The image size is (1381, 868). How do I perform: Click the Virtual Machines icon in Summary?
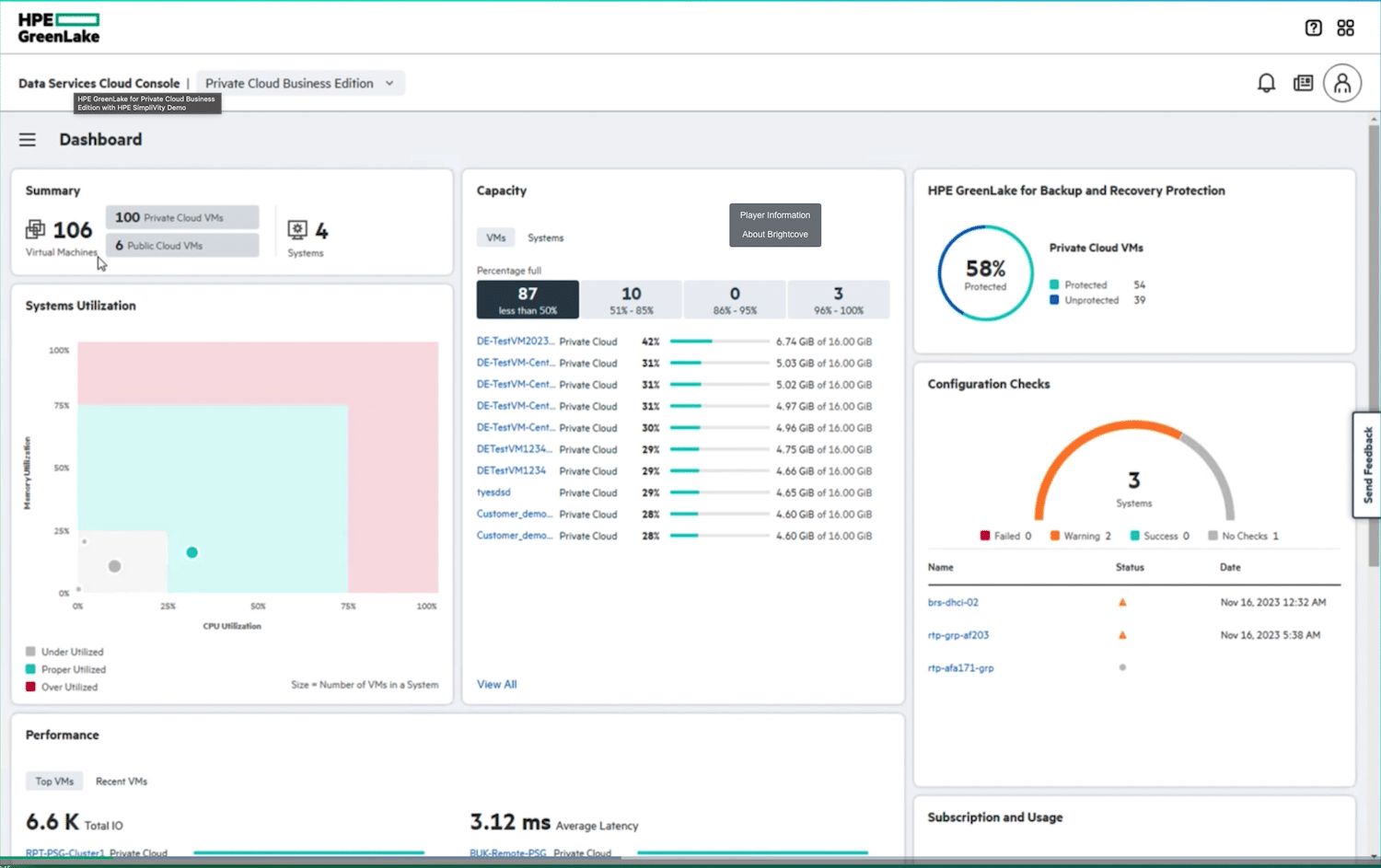[35, 229]
